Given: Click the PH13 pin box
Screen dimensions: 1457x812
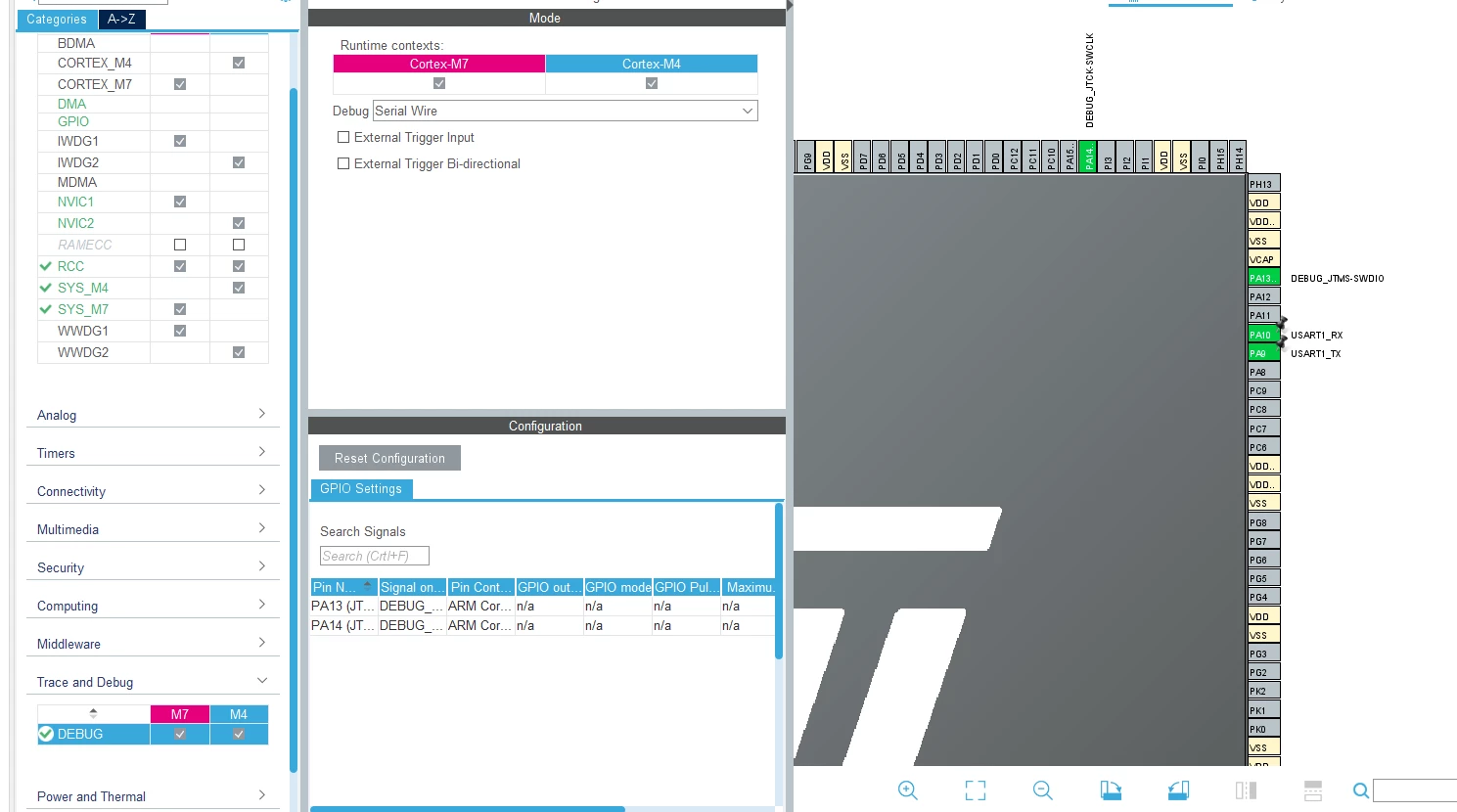Looking at the screenshot, I should (x=1263, y=184).
